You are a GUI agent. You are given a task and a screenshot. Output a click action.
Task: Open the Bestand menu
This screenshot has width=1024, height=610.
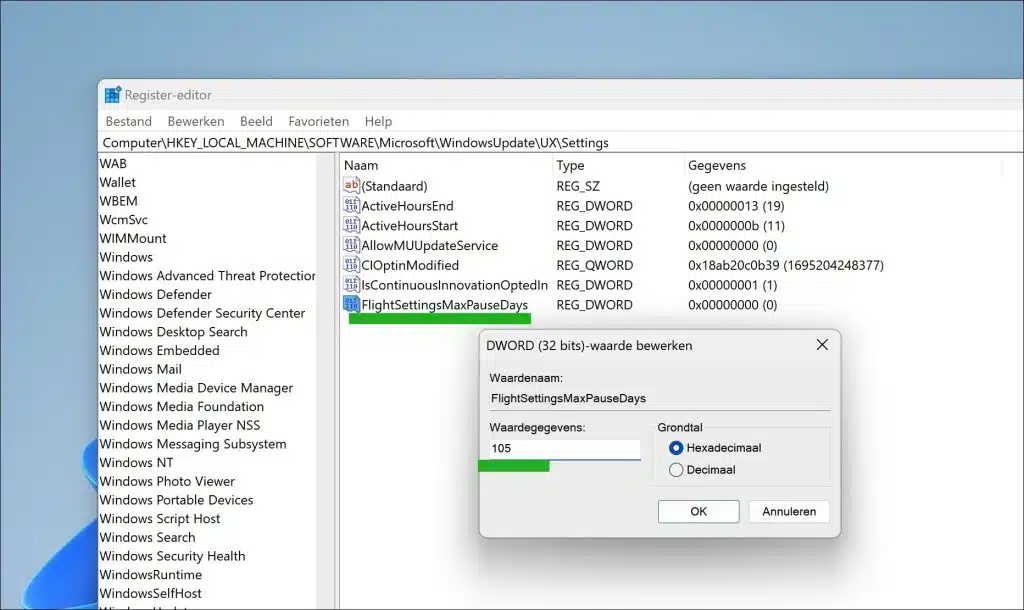(x=129, y=121)
